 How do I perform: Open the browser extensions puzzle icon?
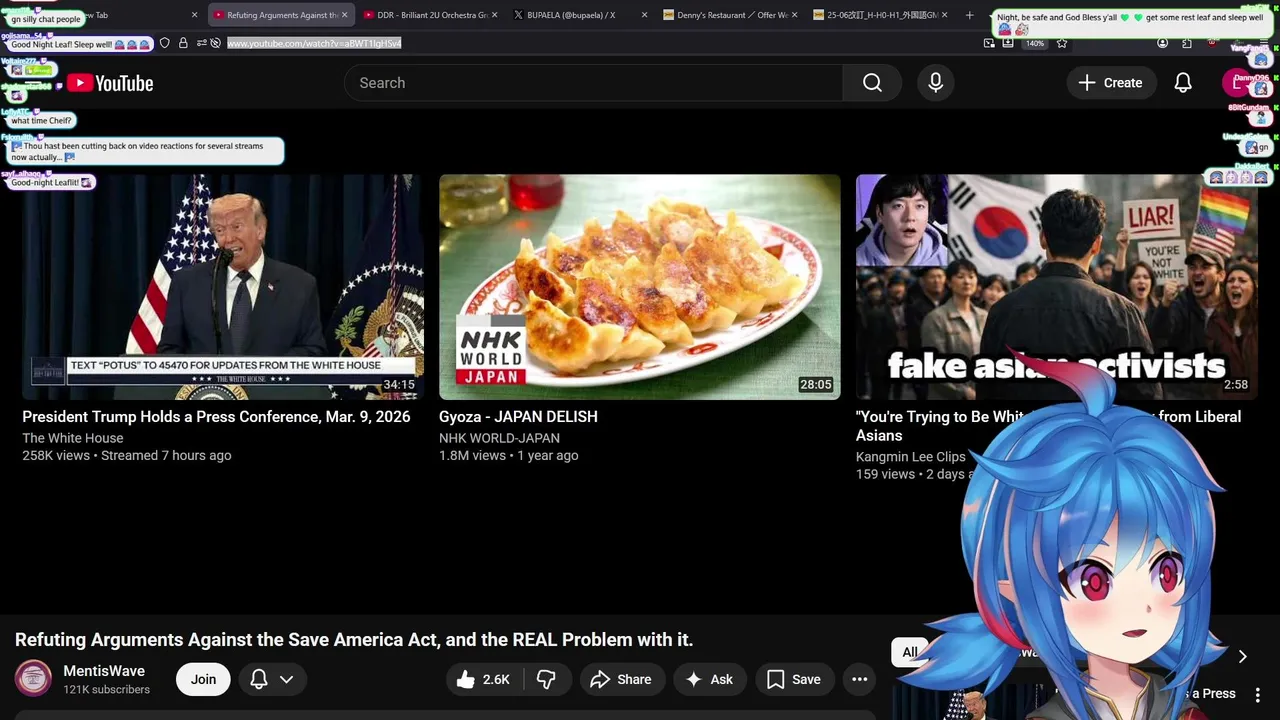click(1187, 43)
